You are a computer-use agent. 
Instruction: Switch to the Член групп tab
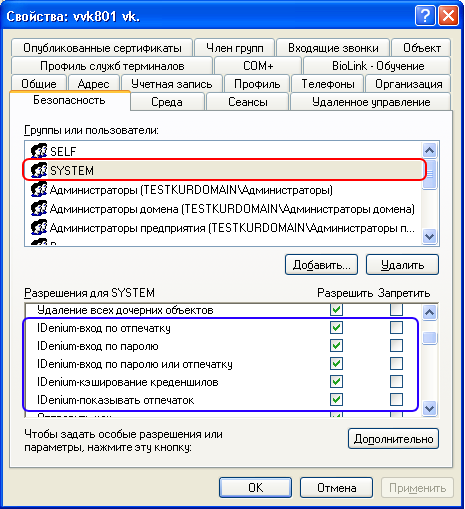click(234, 48)
